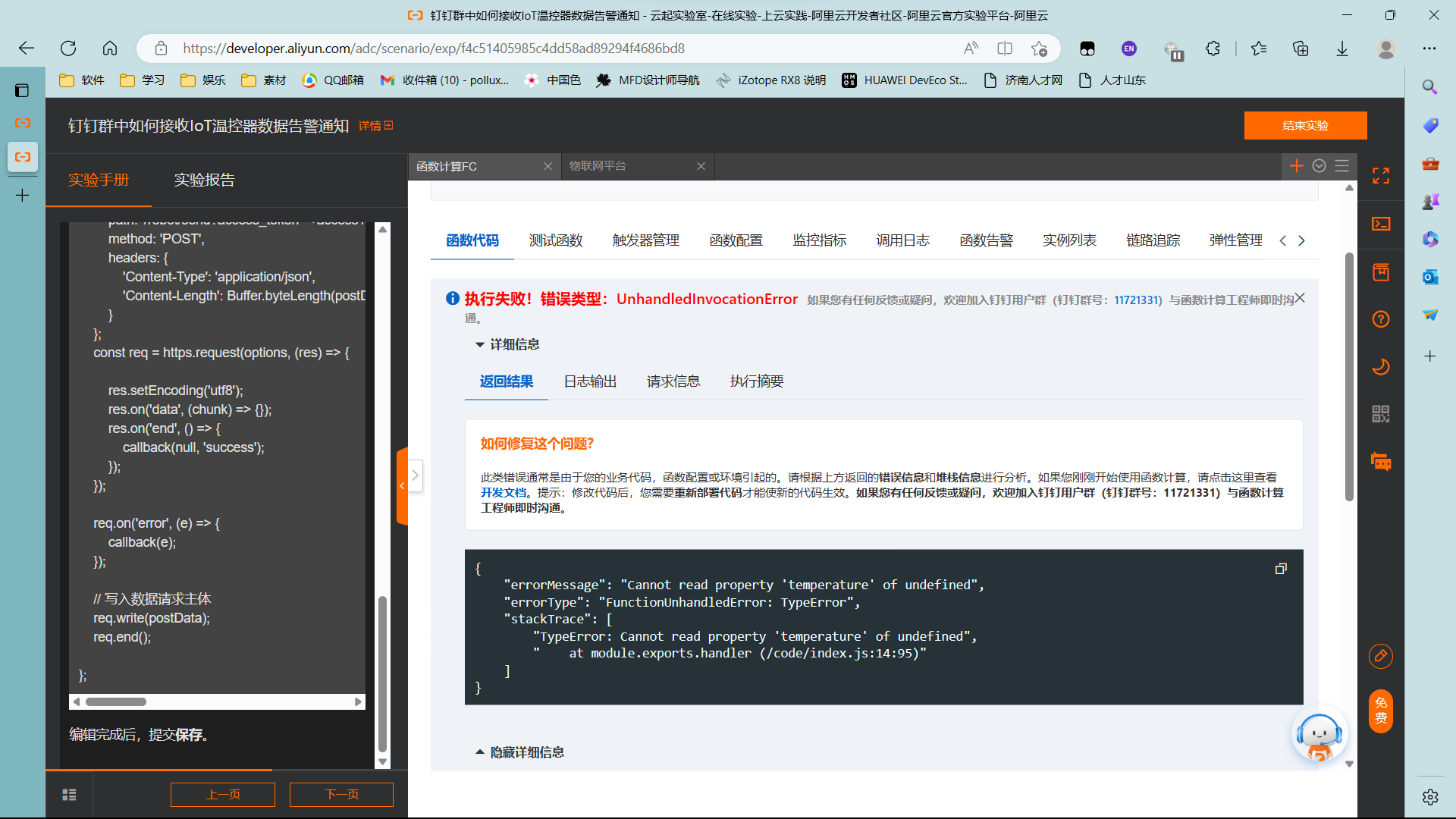The height and width of the screenshot is (819, 1456).
Task: Open the downloads icon
Action: (x=1342, y=49)
